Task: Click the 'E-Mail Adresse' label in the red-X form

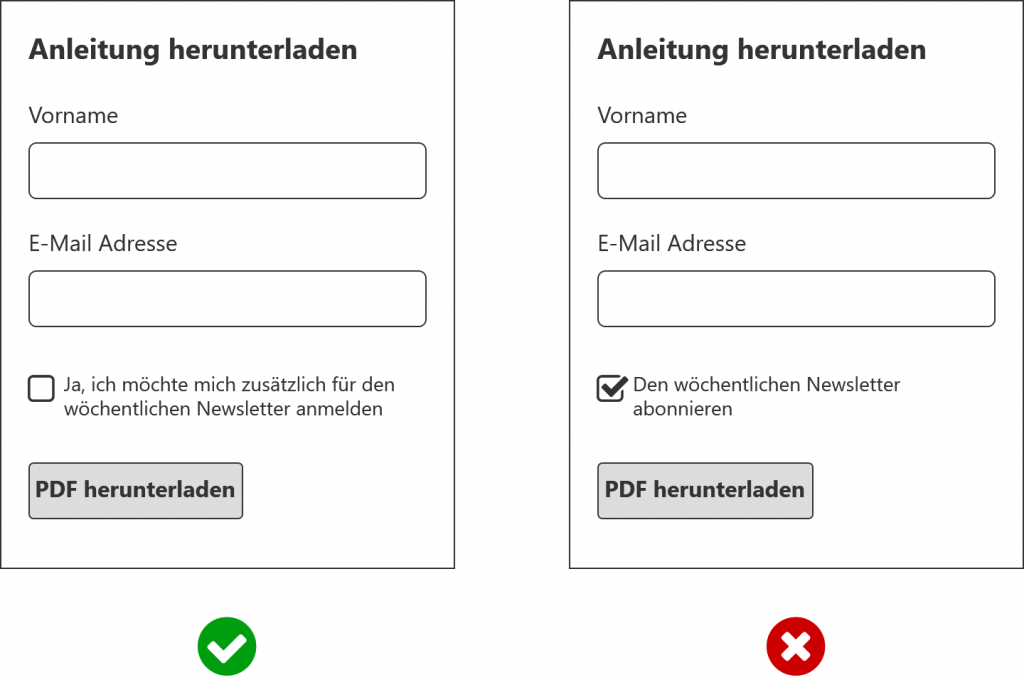Action: tap(672, 243)
